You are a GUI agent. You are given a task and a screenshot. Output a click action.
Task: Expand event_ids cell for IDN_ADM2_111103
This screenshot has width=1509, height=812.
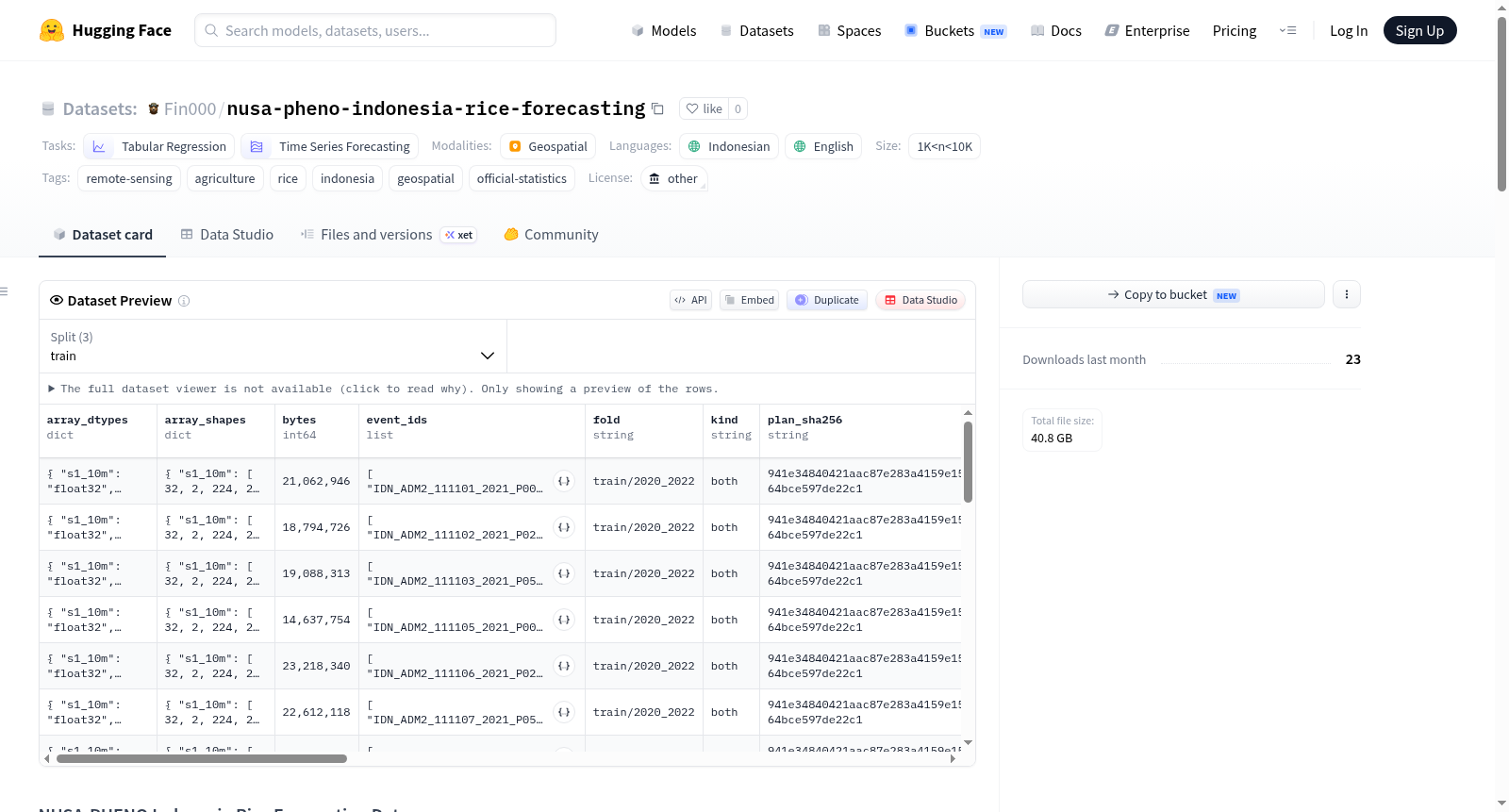tap(564, 573)
